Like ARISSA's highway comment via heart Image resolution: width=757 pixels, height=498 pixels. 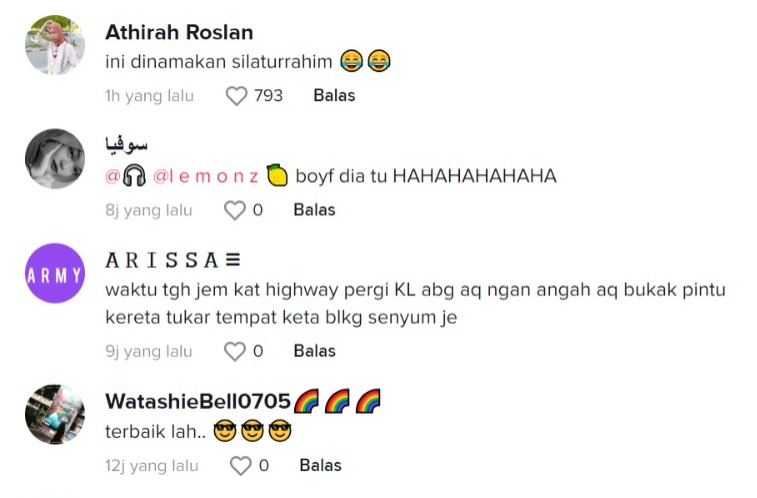click(235, 351)
